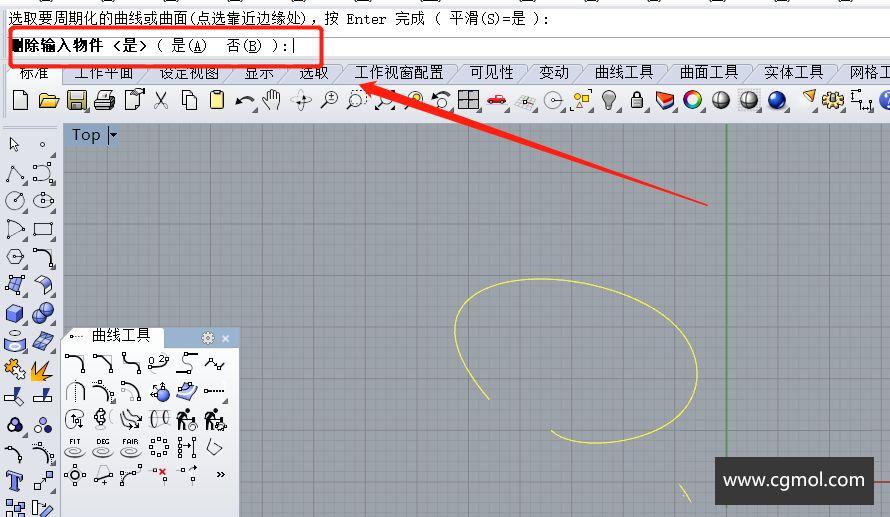Screen dimensions: 890x517
Task: Save the model with the floppy disk icon
Action: tap(77, 100)
